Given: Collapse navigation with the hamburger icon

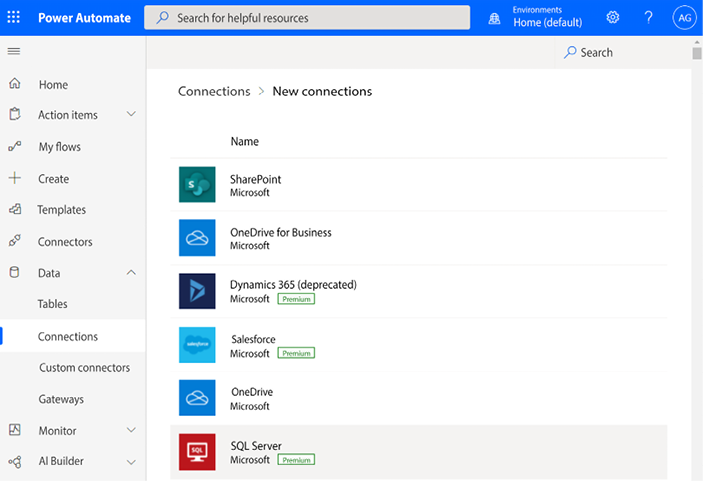Looking at the screenshot, I should click(x=14, y=51).
